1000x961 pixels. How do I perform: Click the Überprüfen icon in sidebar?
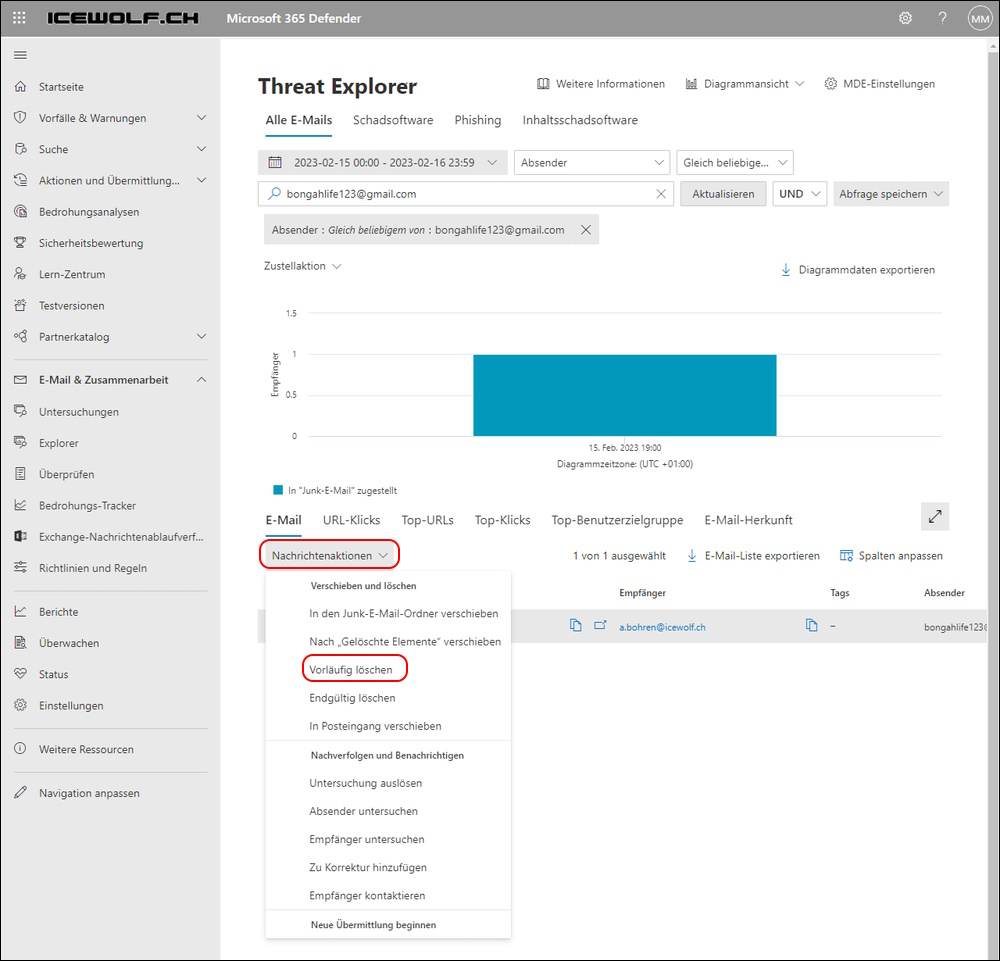[x=20, y=474]
